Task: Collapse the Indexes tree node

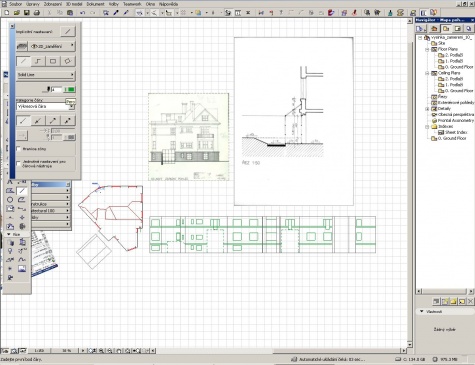Action: 427,127
